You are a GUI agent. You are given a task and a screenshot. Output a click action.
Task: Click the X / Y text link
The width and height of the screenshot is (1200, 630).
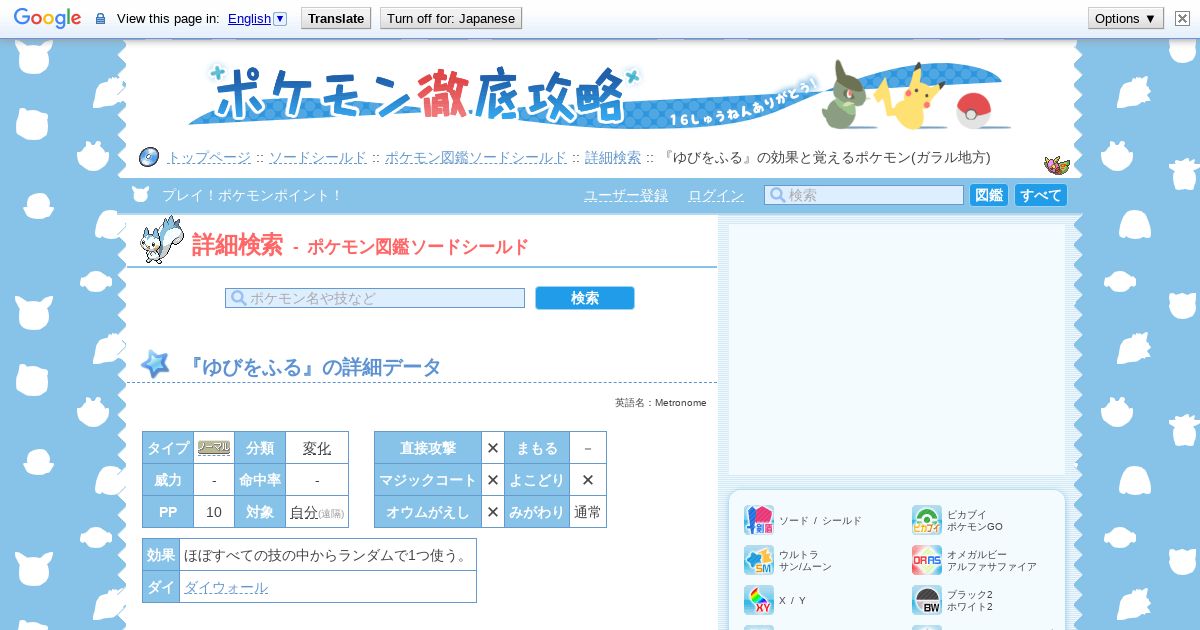coord(792,601)
